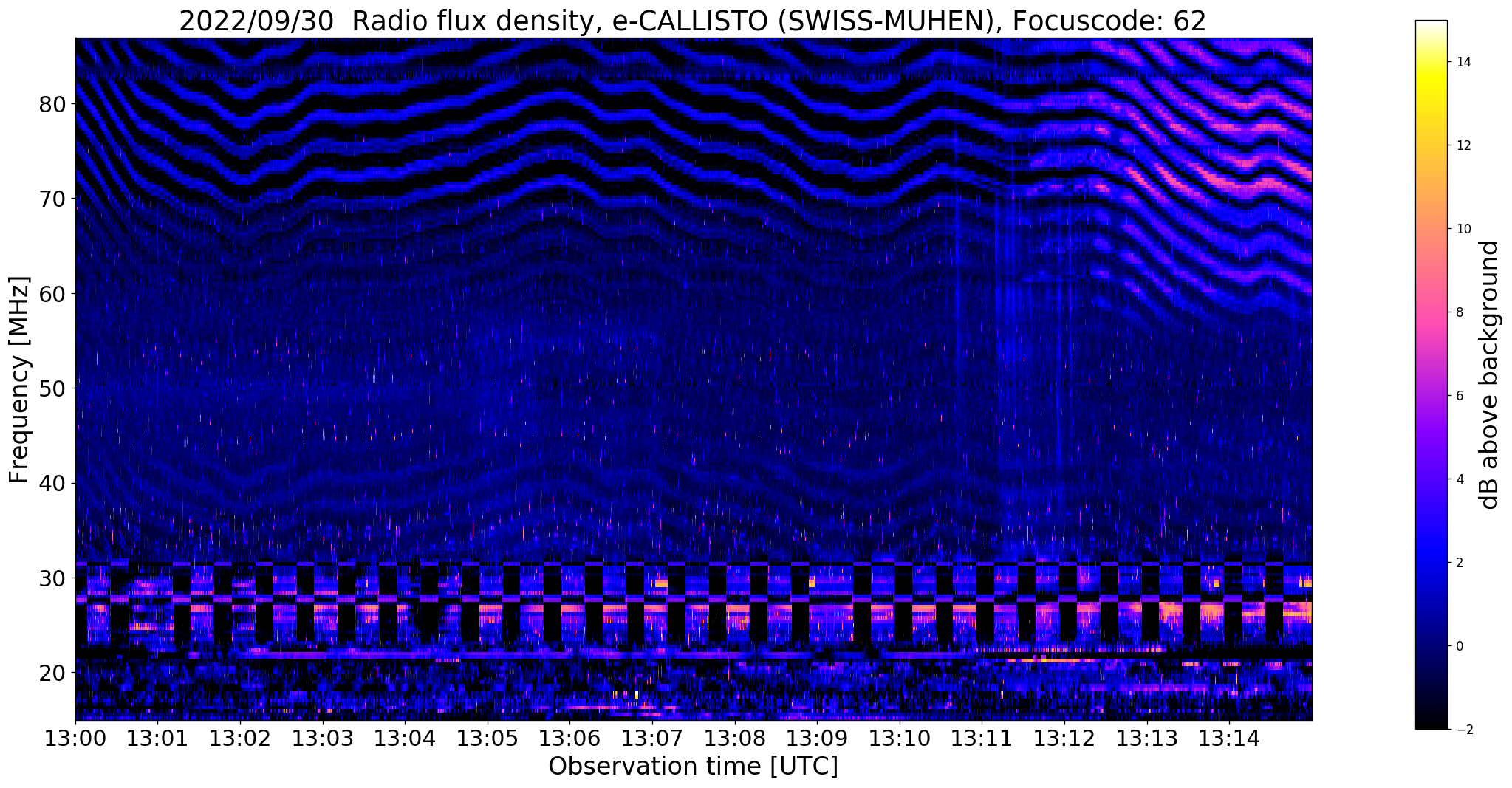The height and width of the screenshot is (788, 1512).
Task: Click the 60 MHz frequency tick label
Action: click(52, 294)
